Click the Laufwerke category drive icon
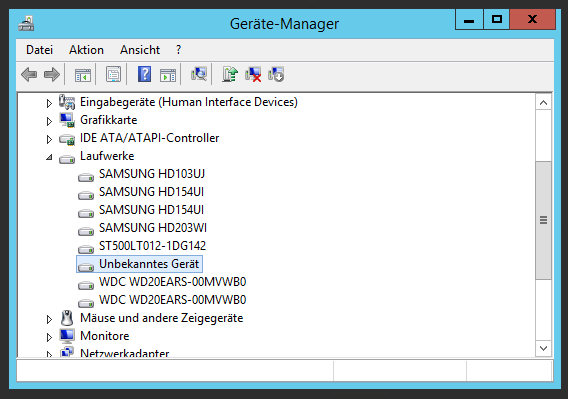Screen dimensions: 568x399 pos(67,159)
